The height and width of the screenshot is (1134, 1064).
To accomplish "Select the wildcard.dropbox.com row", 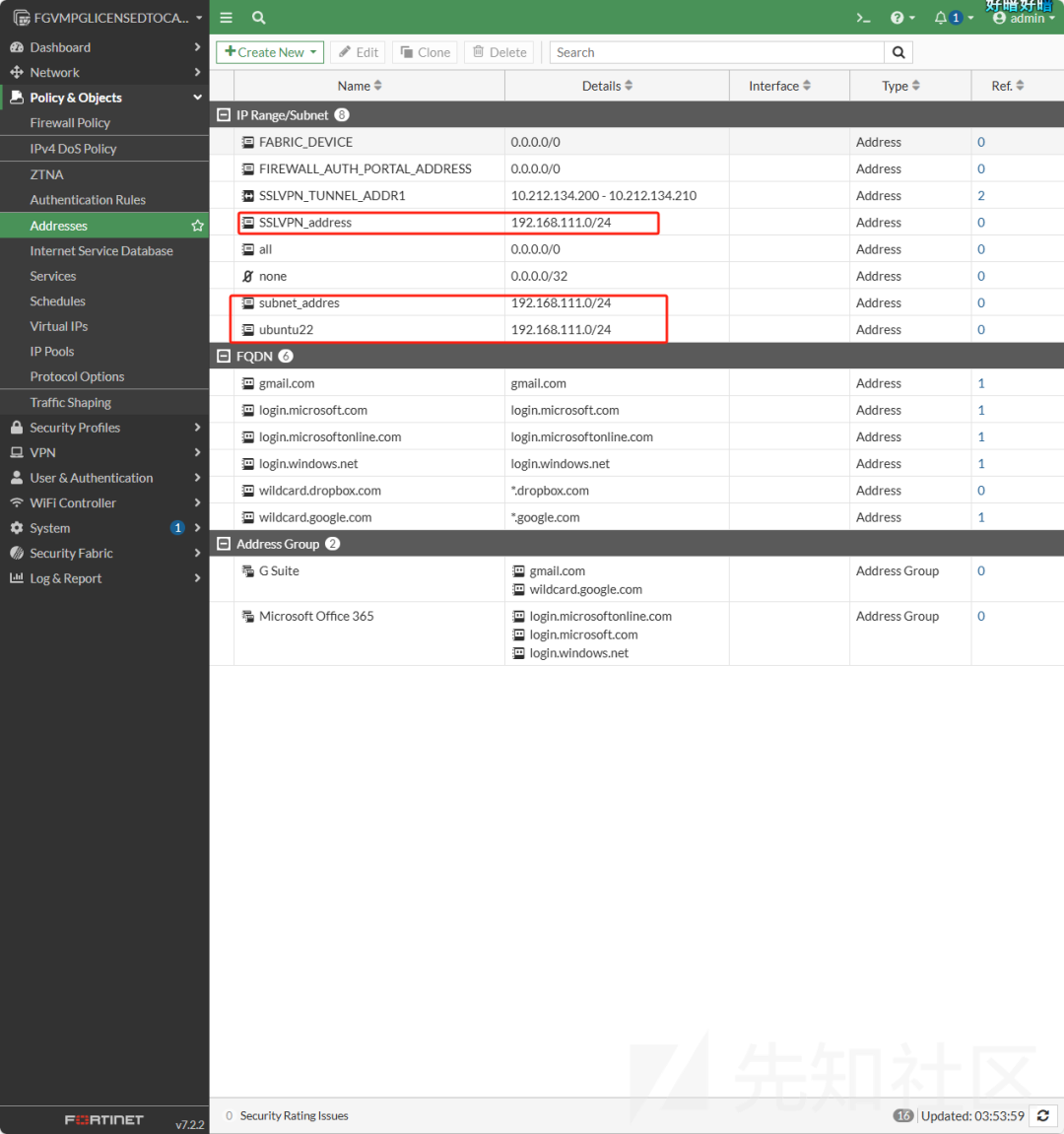I will (636, 491).
